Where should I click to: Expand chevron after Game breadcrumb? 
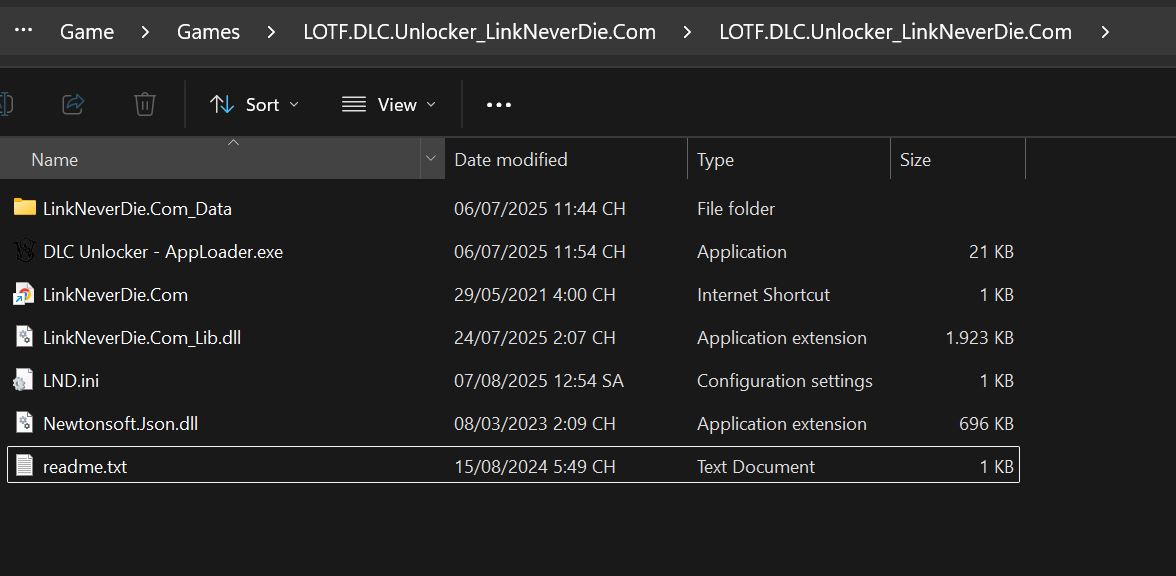(146, 32)
